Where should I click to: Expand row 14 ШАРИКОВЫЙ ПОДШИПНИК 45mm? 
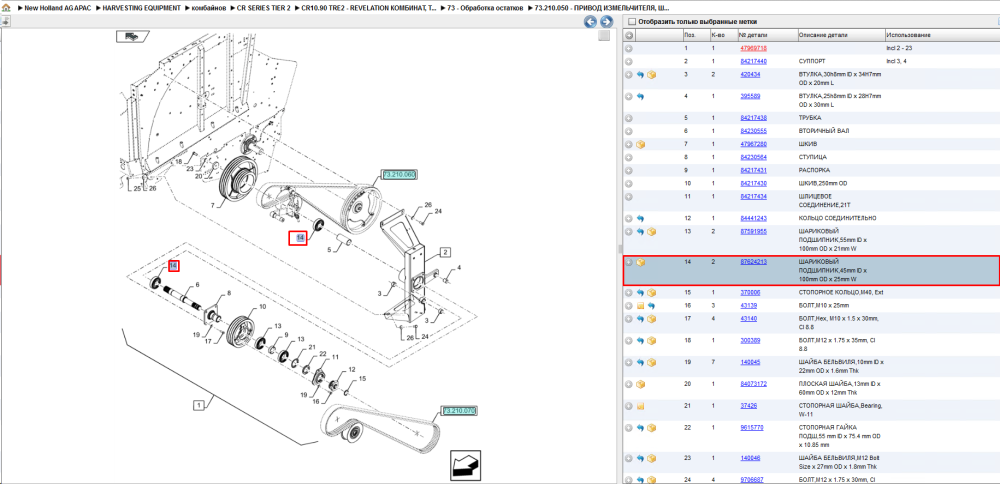click(629, 262)
